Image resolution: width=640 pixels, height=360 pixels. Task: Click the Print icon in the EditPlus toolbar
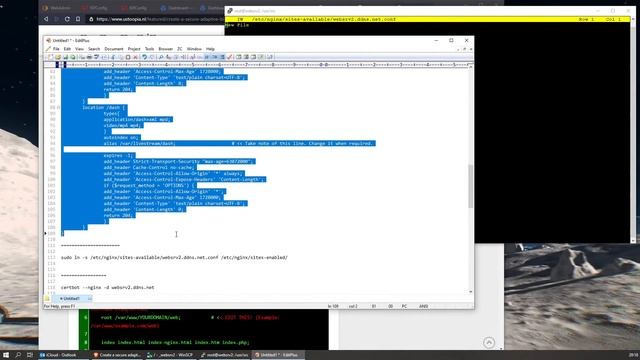pyautogui.click(x=89, y=57)
